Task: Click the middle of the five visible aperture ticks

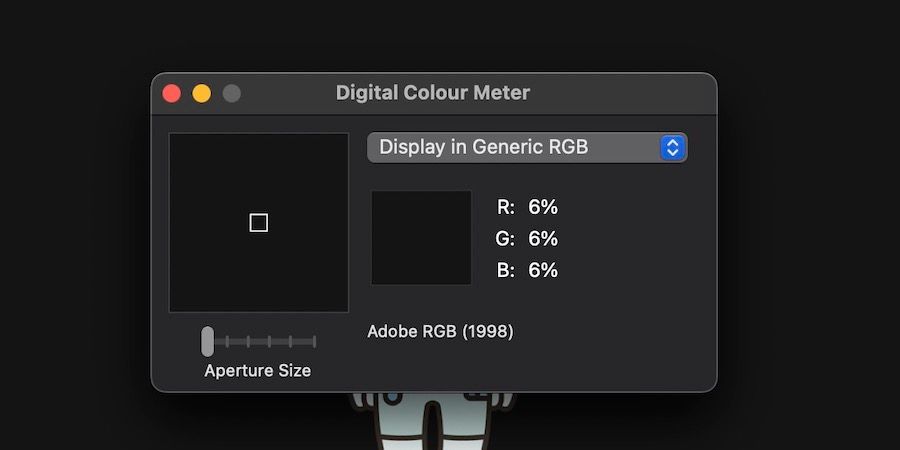Action: pos(271,341)
